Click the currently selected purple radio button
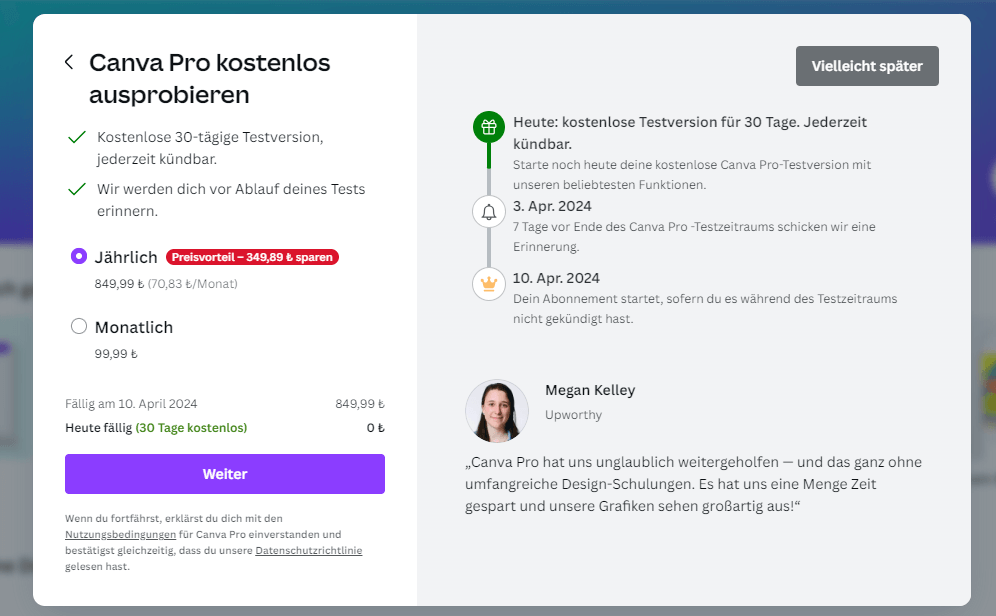996x616 pixels. pos(79,257)
